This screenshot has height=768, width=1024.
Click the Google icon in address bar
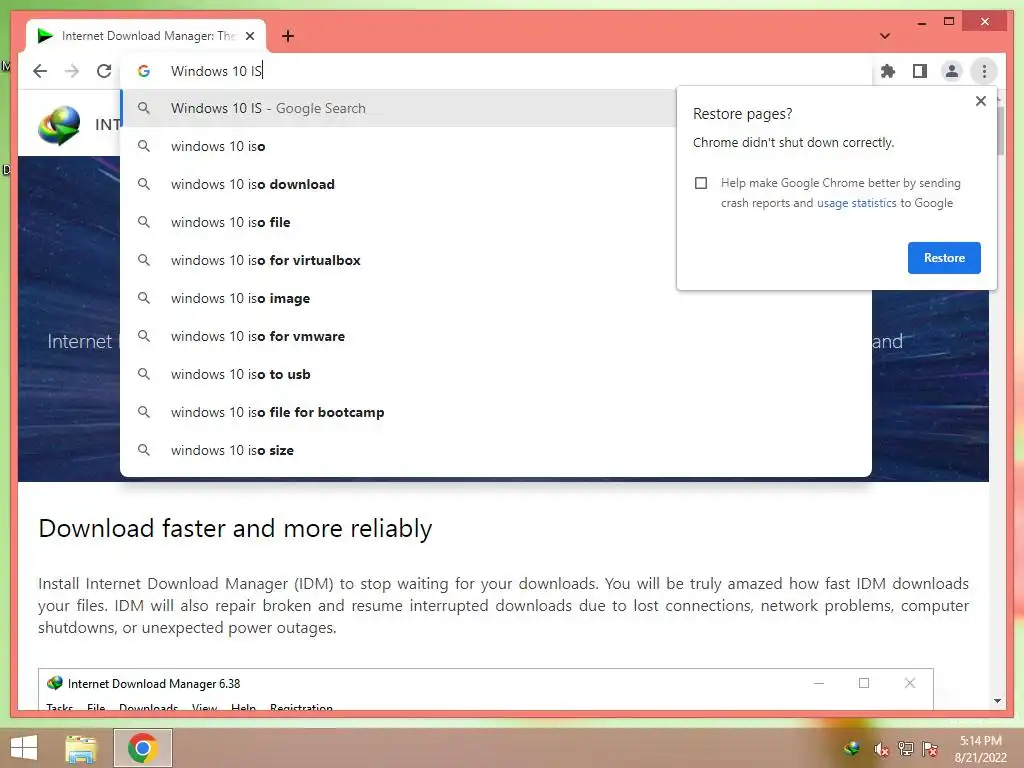coord(144,71)
